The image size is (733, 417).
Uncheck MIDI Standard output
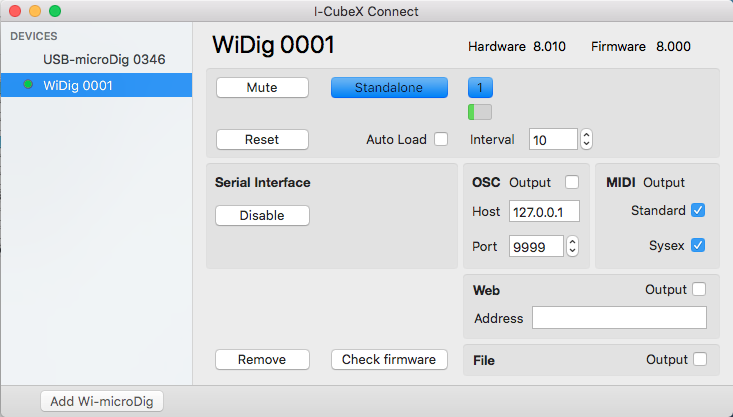[x=698, y=210]
